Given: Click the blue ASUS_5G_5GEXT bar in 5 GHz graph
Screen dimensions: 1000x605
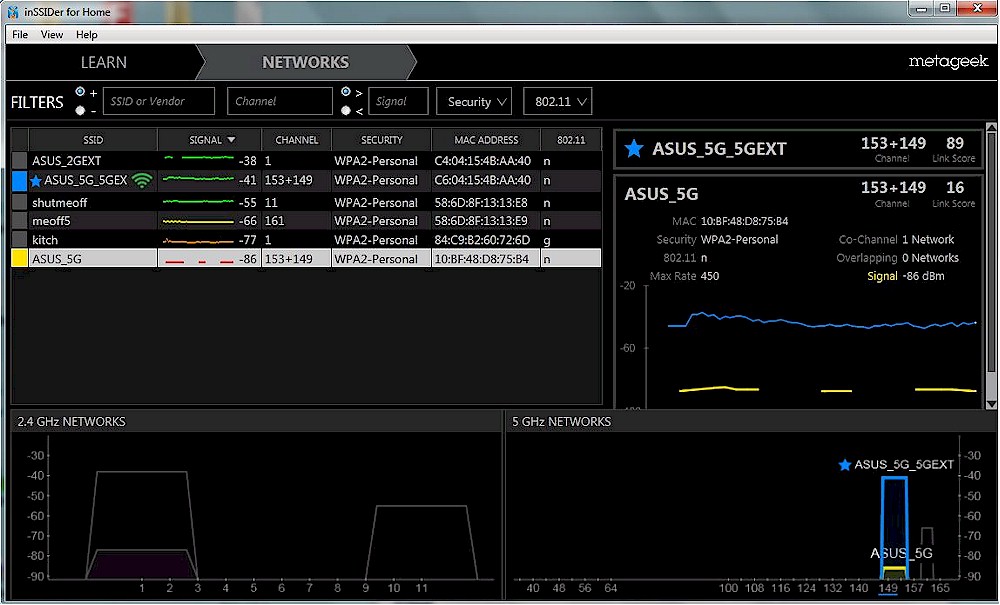Looking at the screenshot, I should [895, 527].
